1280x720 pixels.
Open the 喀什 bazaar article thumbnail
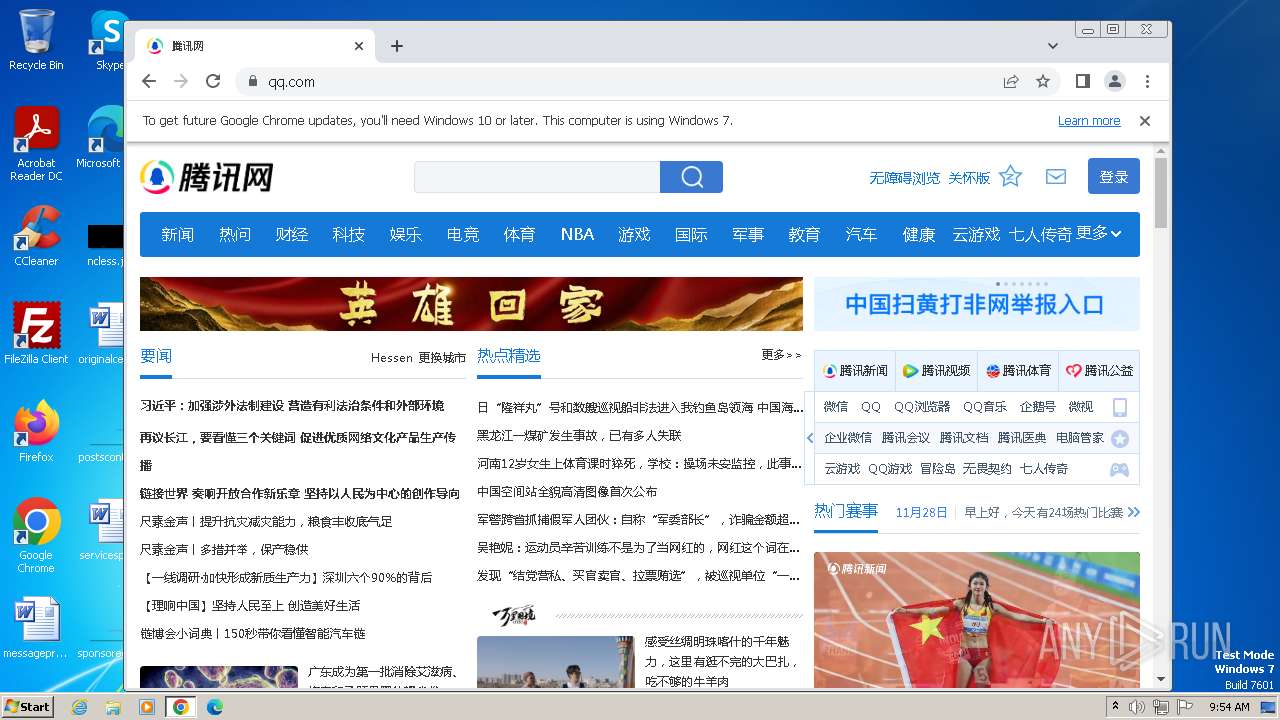pos(556,662)
